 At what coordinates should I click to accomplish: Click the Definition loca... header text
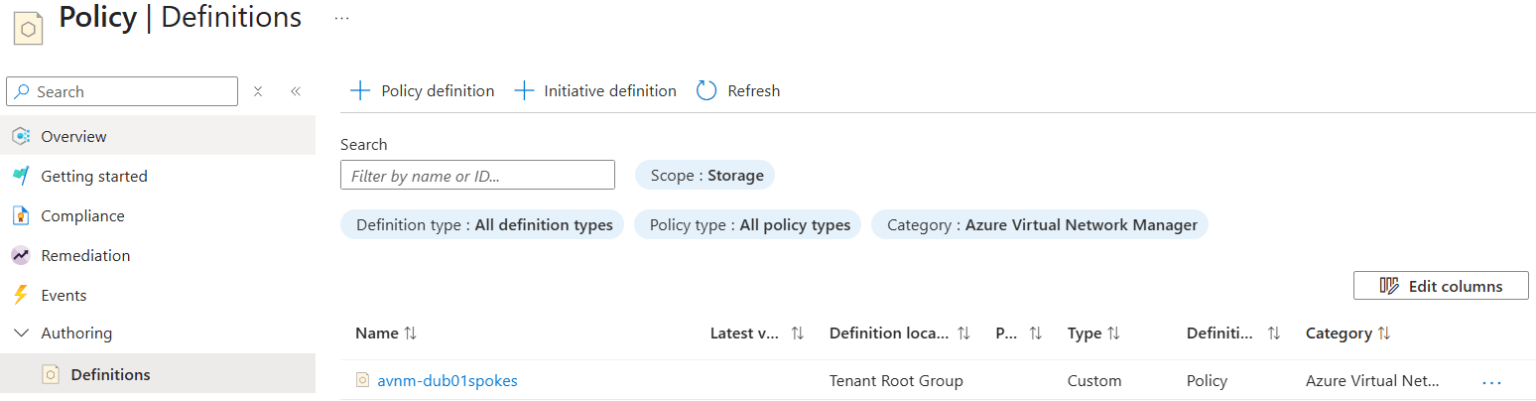(x=889, y=333)
